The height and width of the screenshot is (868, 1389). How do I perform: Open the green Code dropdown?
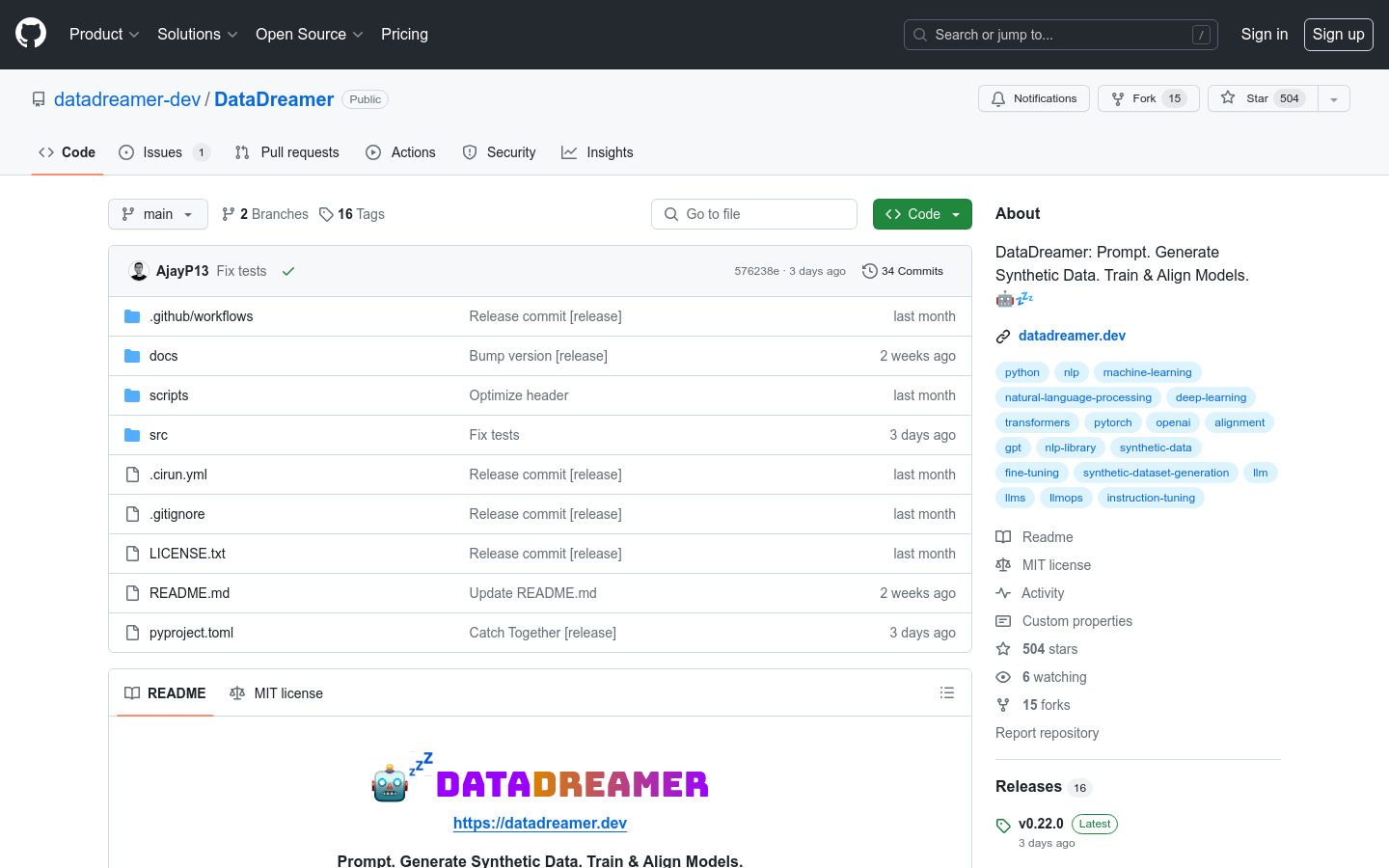pyautogui.click(x=921, y=214)
